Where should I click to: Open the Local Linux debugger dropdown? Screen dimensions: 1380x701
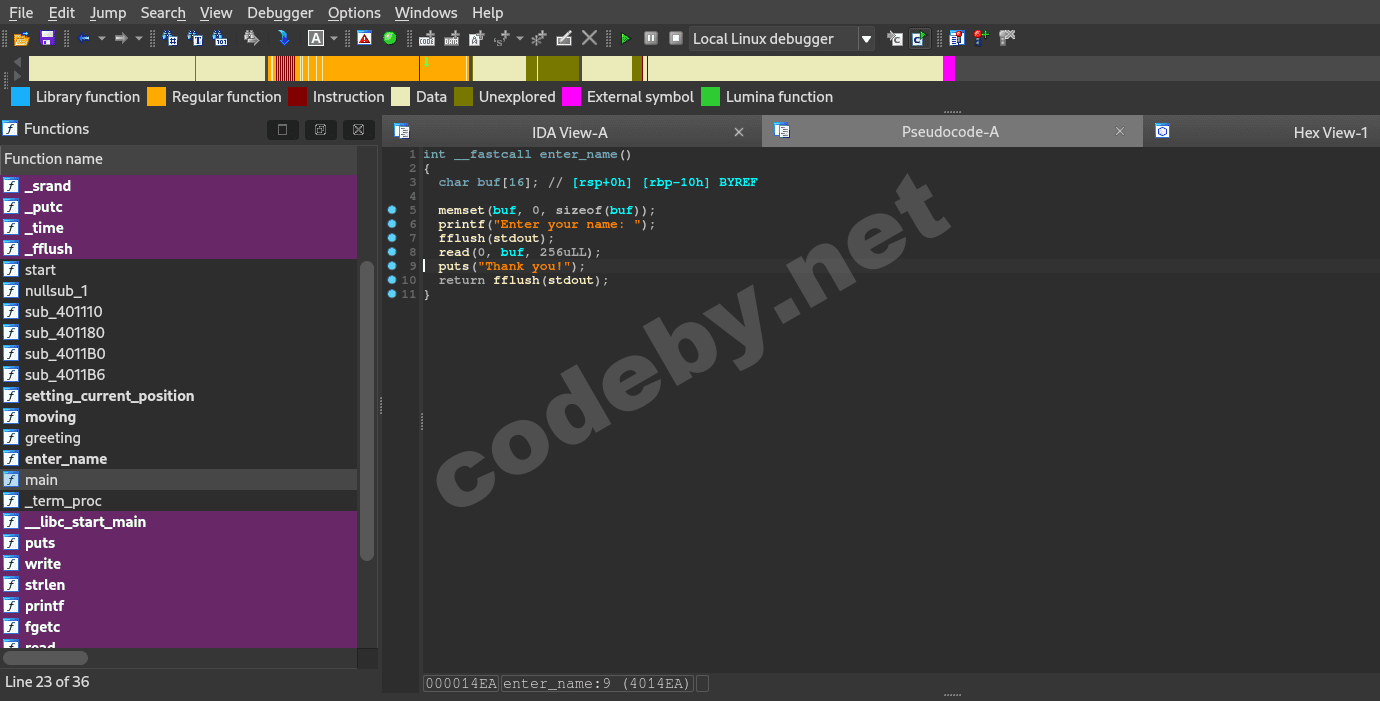866,39
